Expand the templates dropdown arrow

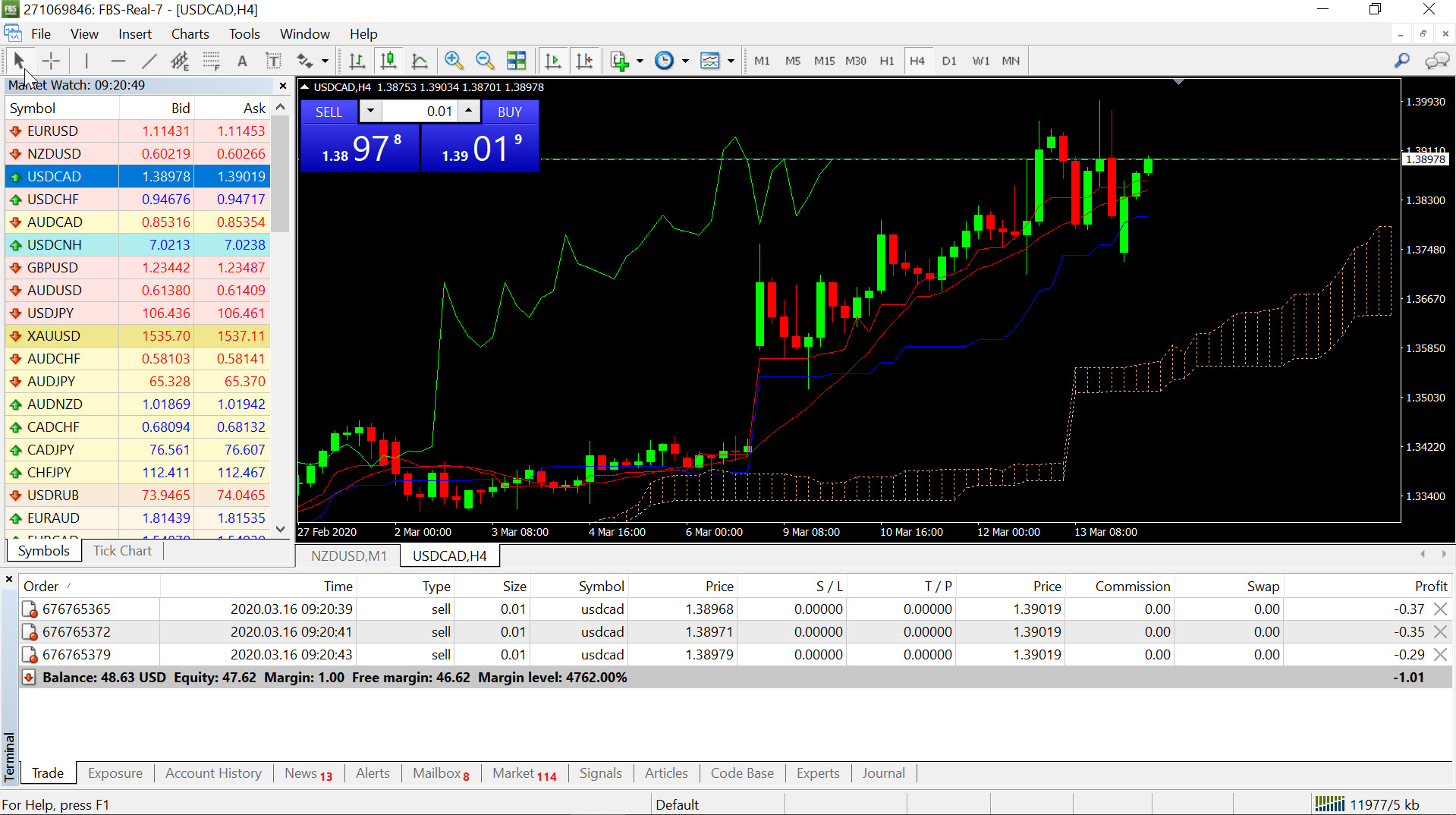tap(731, 61)
